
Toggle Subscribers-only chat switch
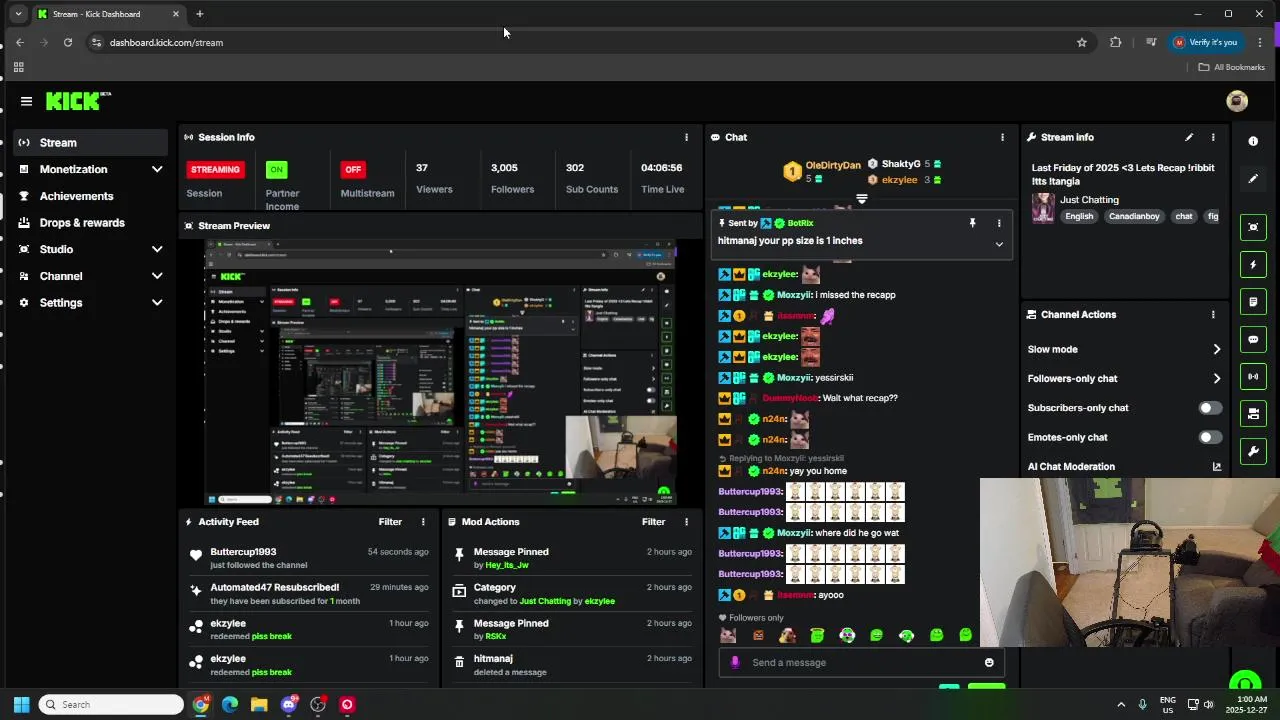pyautogui.click(x=1209, y=408)
